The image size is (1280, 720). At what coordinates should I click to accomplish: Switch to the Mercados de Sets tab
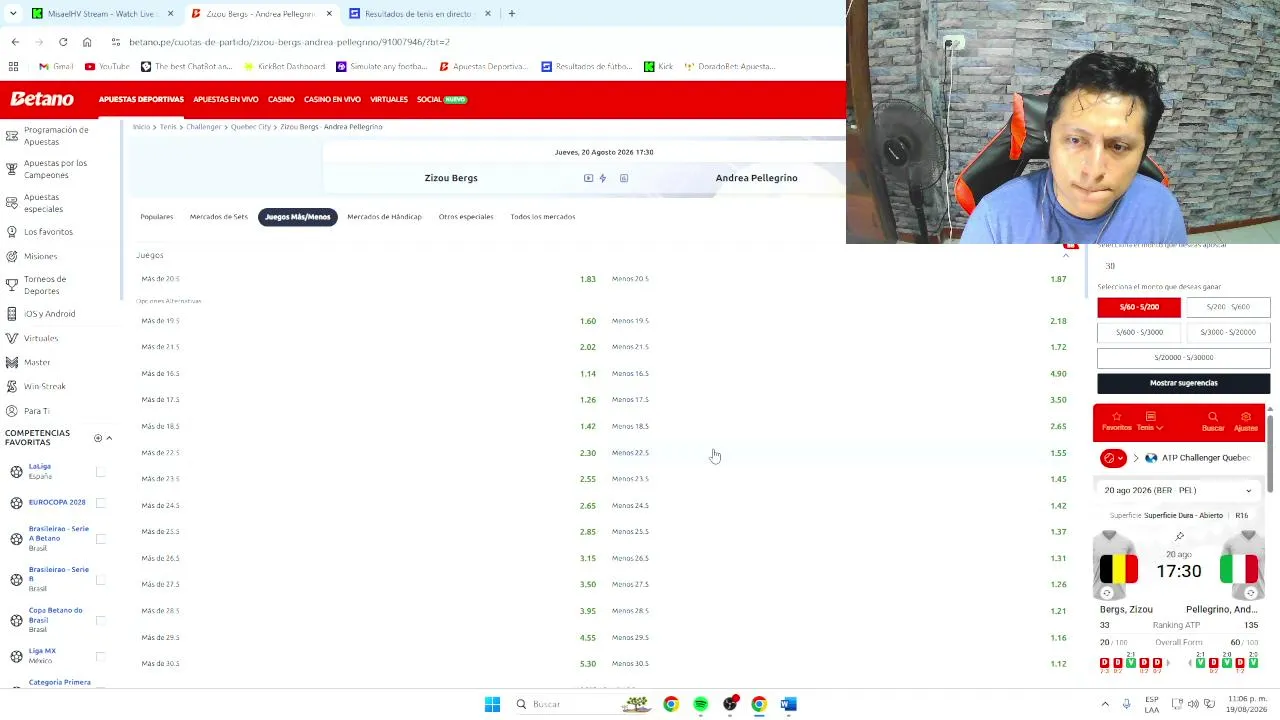(x=219, y=217)
